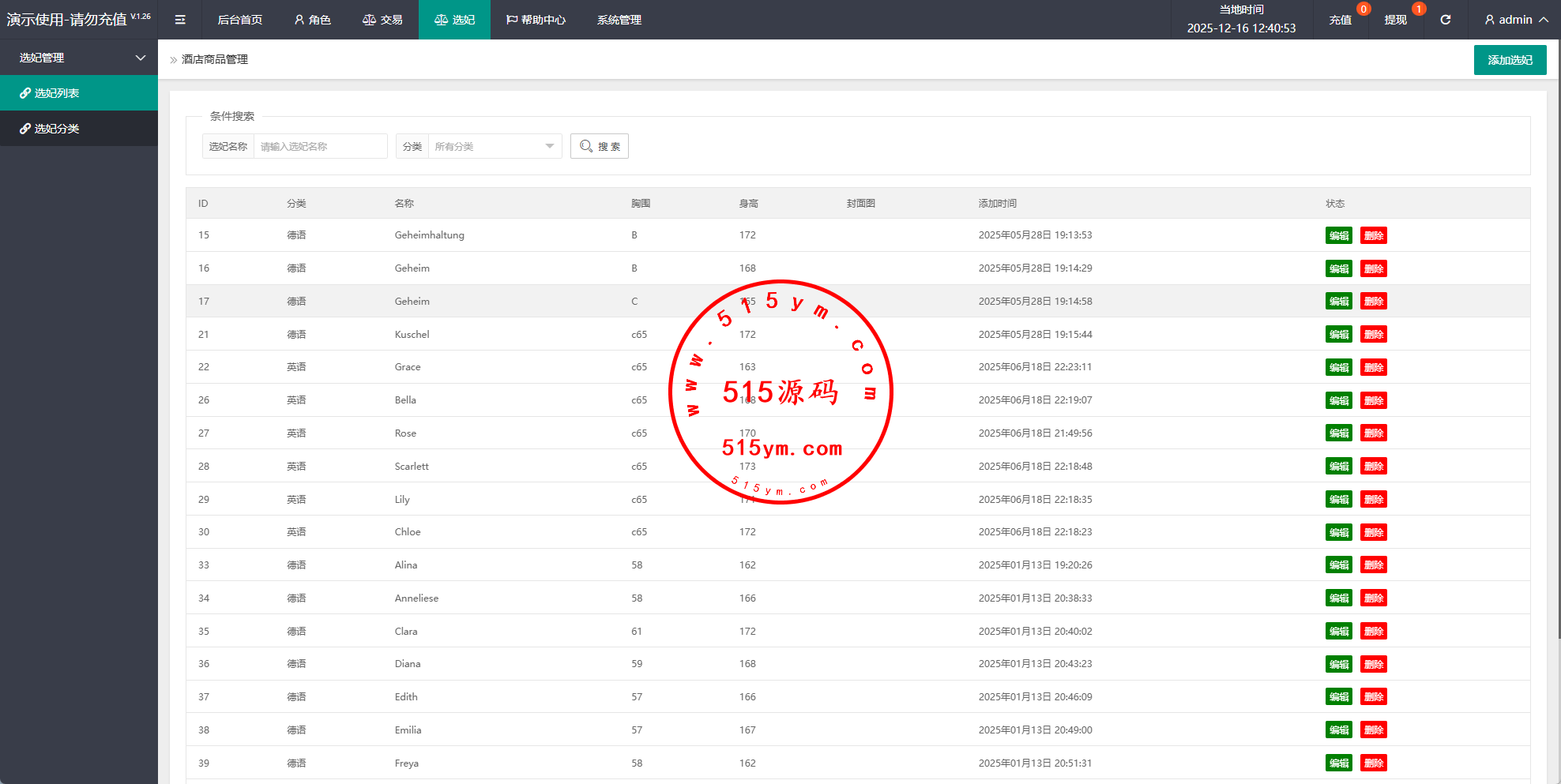Open the 充值 recharge notifications
The width and height of the screenshot is (1561, 784).
pyautogui.click(x=1340, y=20)
